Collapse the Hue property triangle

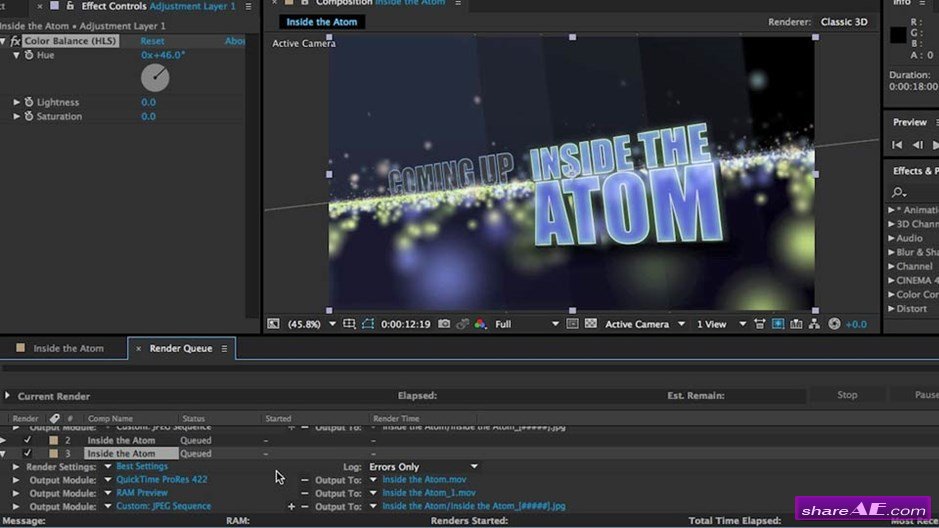(16, 55)
